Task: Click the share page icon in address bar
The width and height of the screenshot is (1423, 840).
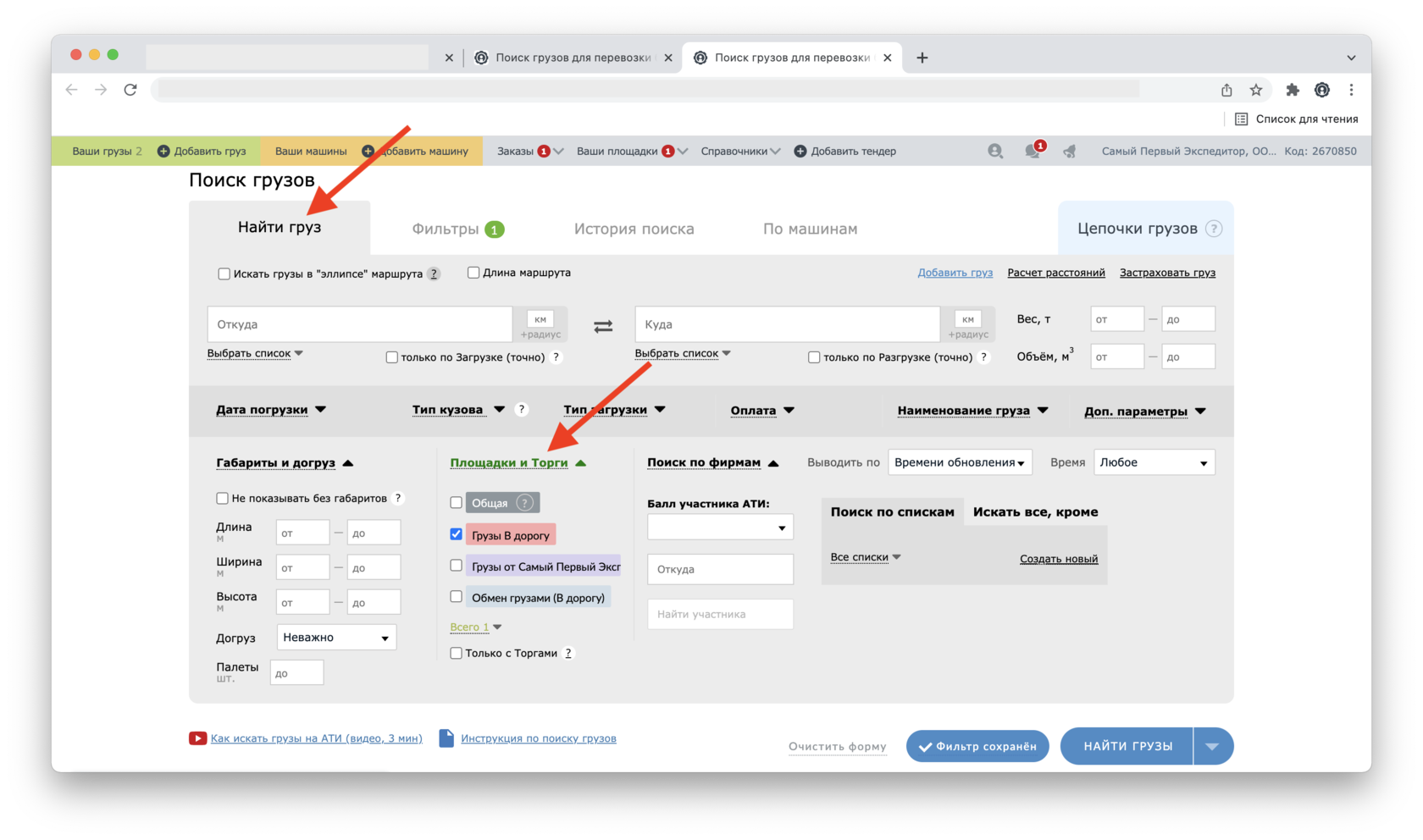Action: tap(1226, 90)
